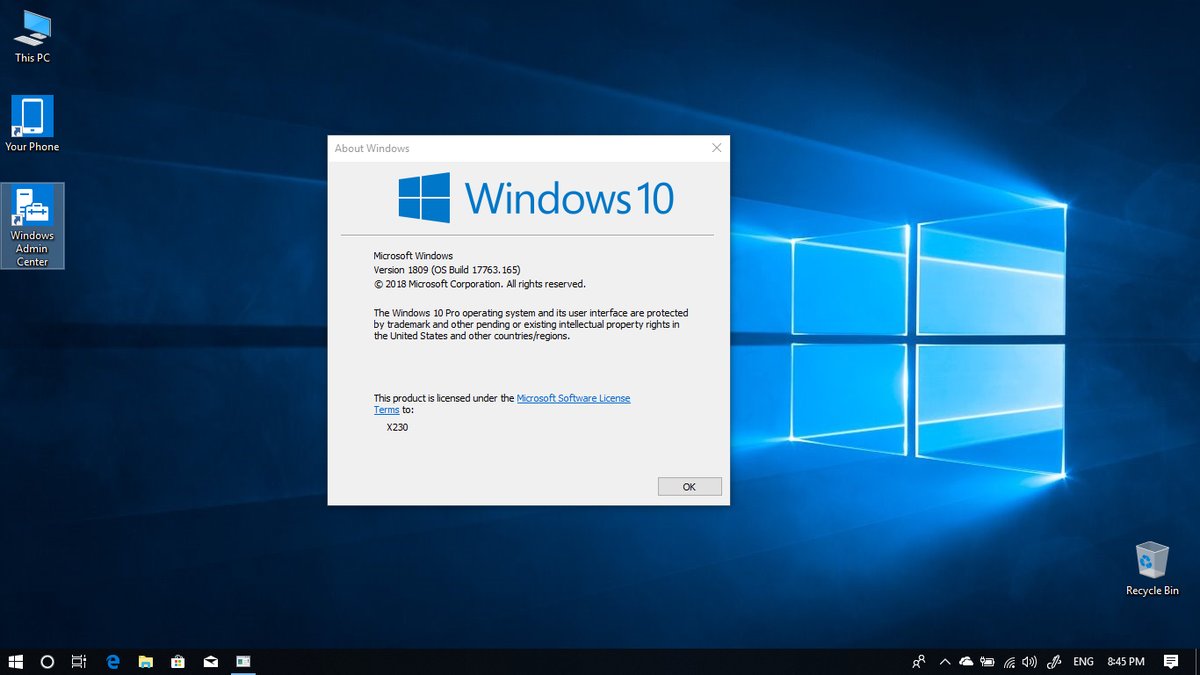The height and width of the screenshot is (675, 1200).
Task: Select the Windows Admin Center shortcut
Action: pyautogui.click(x=32, y=226)
